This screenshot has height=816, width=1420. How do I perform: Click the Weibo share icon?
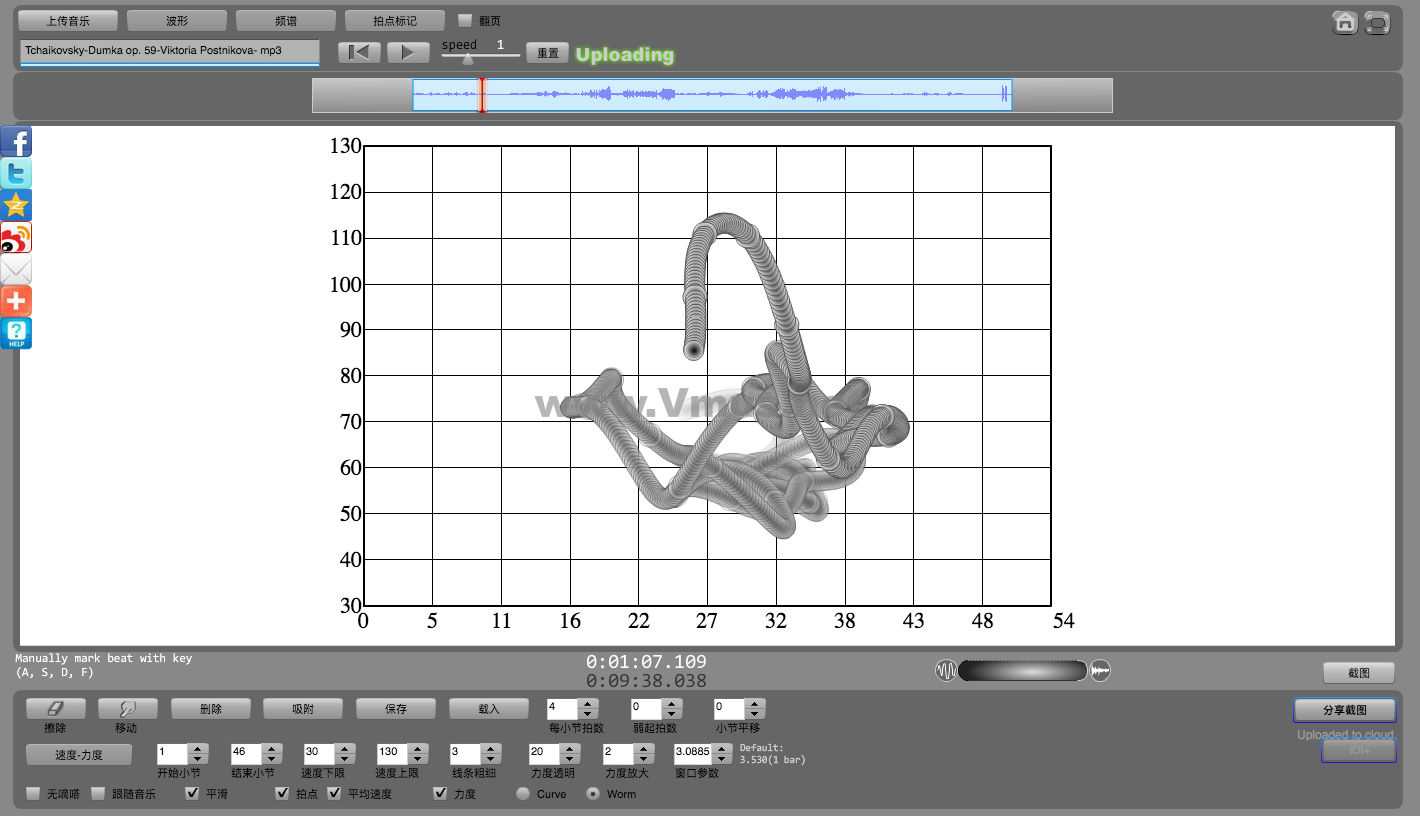[16, 238]
